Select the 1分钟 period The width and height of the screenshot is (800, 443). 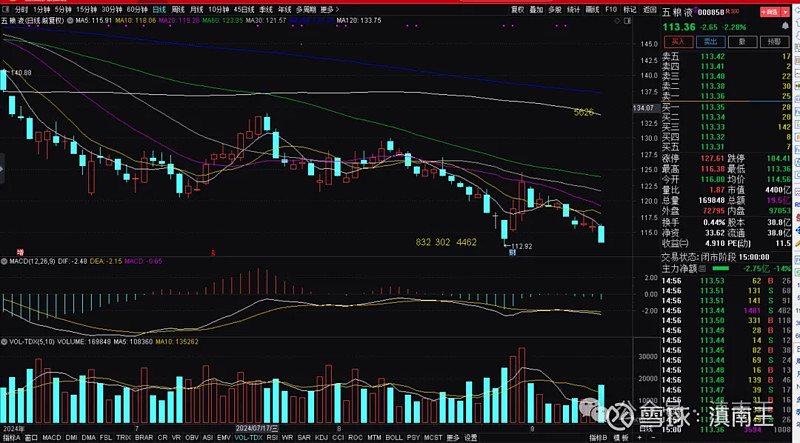pos(41,10)
